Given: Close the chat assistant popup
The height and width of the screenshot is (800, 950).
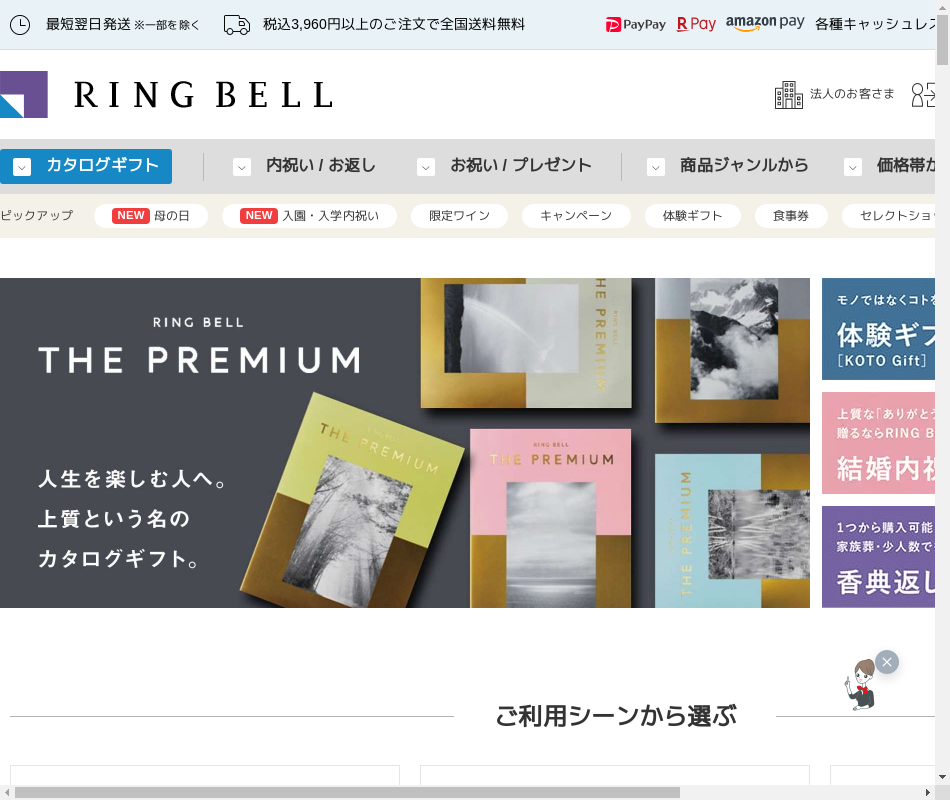Looking at the screenshot, I should 887,662.
